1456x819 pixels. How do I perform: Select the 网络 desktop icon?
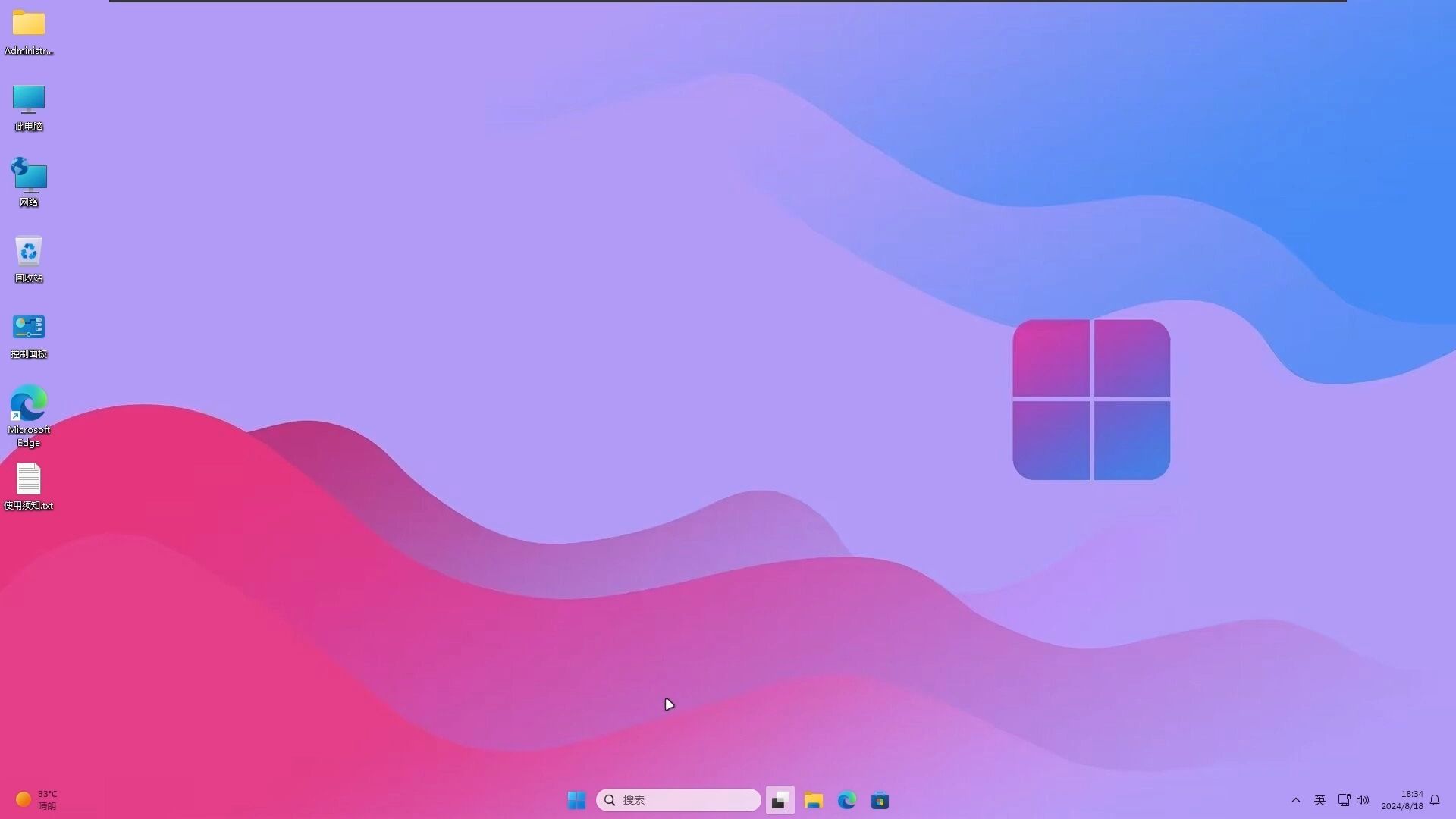[x=29, y=183]
